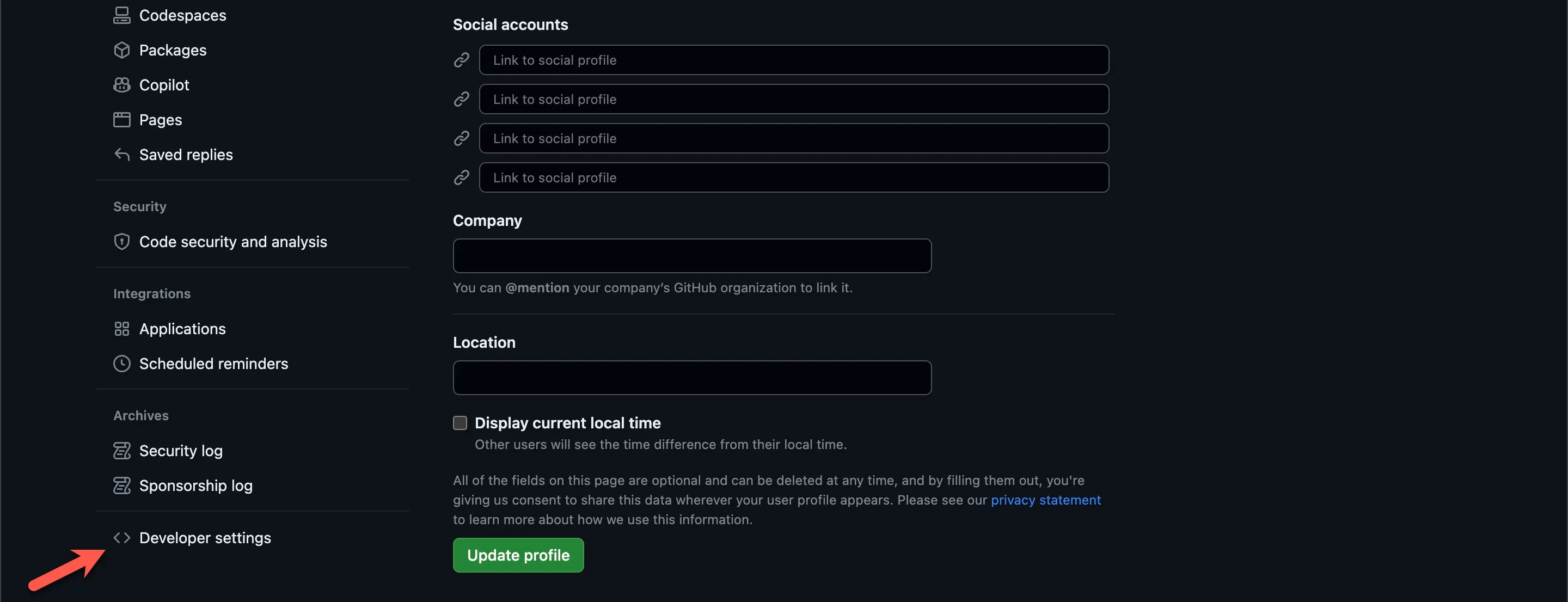Open the privacy statement link
The width and height of the screenshot is (1568, 602).
pyautogui.click(x=1045, y=500)
